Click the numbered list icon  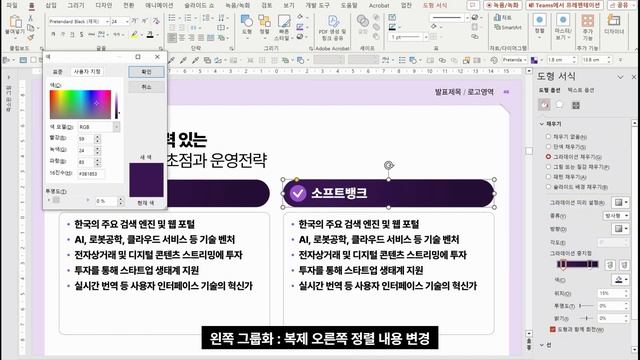(188, 18)
